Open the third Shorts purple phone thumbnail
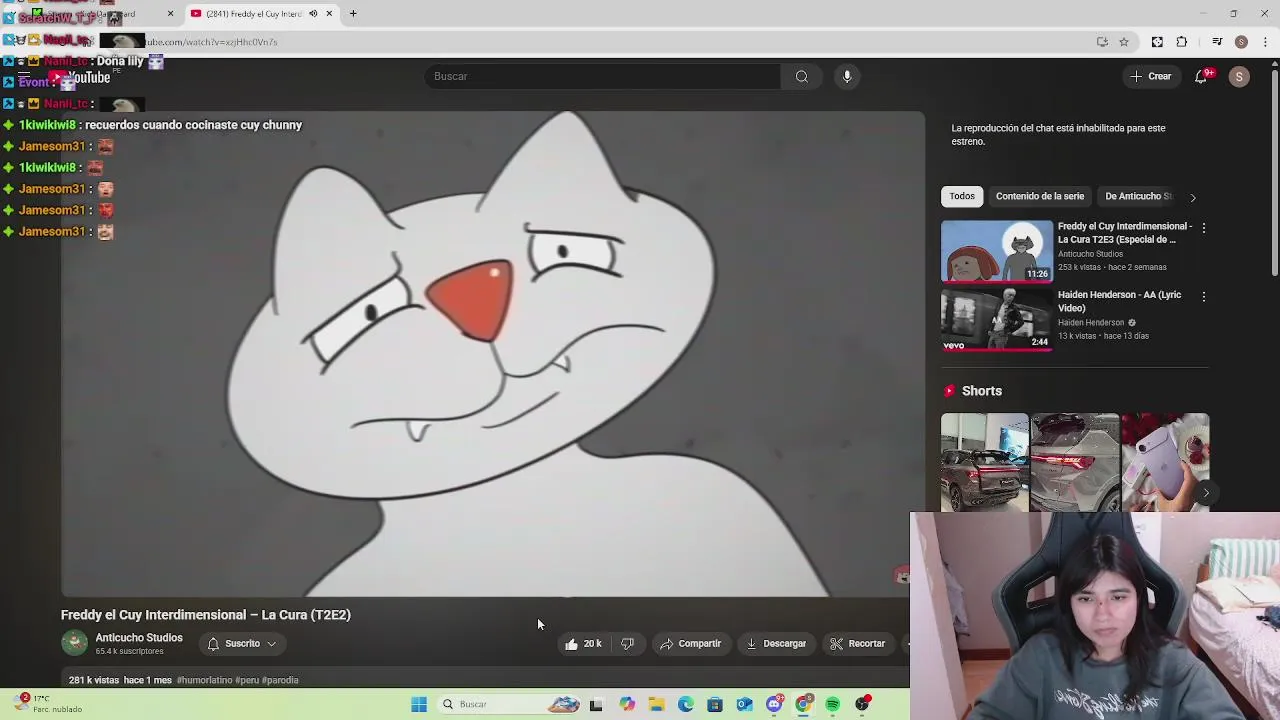The height and width of the screenshot is (720, 1280). (x=1165, y=462)
